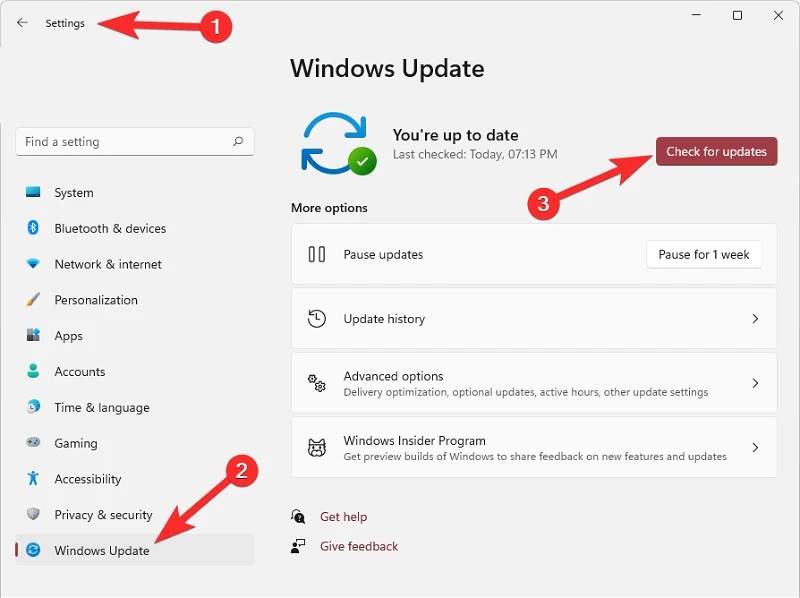
Task: Click the System monitor icon in sidebar
Action: [33, 192]
